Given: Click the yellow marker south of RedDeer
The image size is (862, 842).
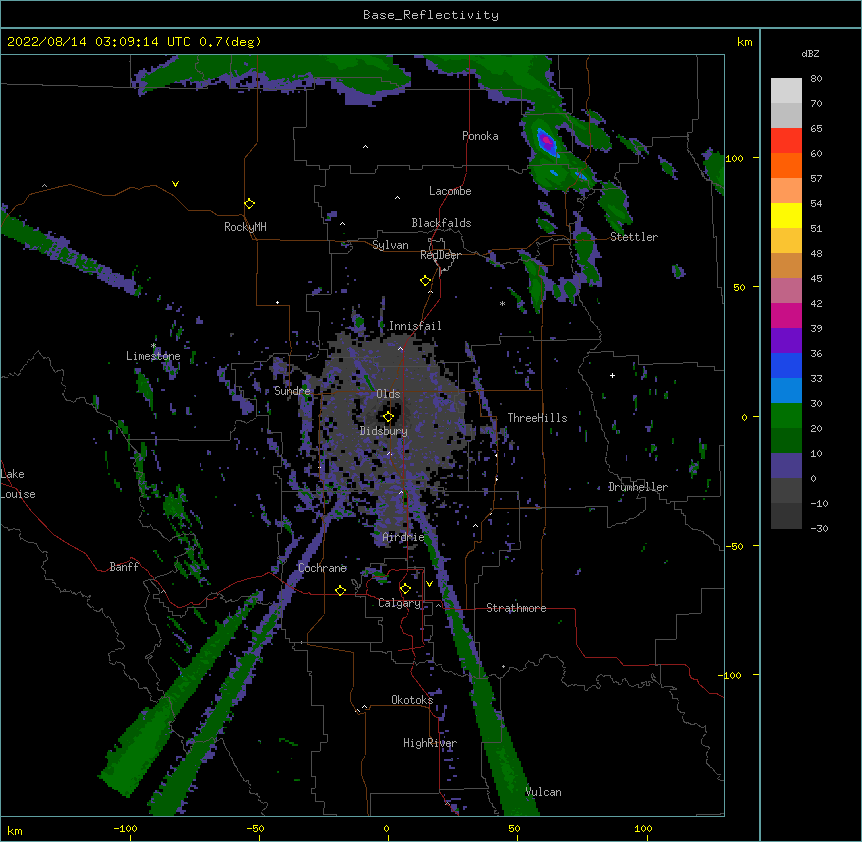Looking at the screenshot, I should (425, 281).
